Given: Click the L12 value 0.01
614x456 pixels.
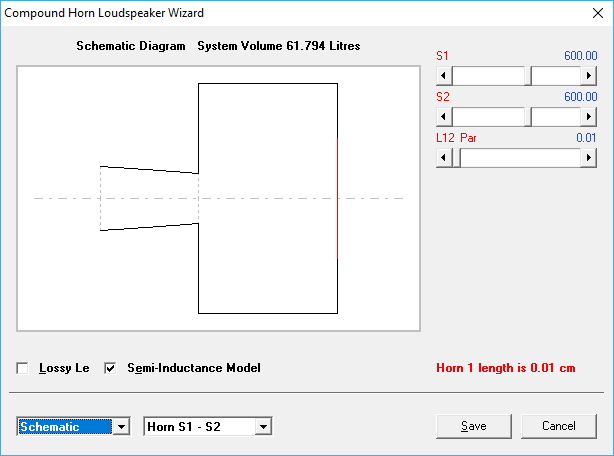Looking at the screenshot, I should pos(586,138).
